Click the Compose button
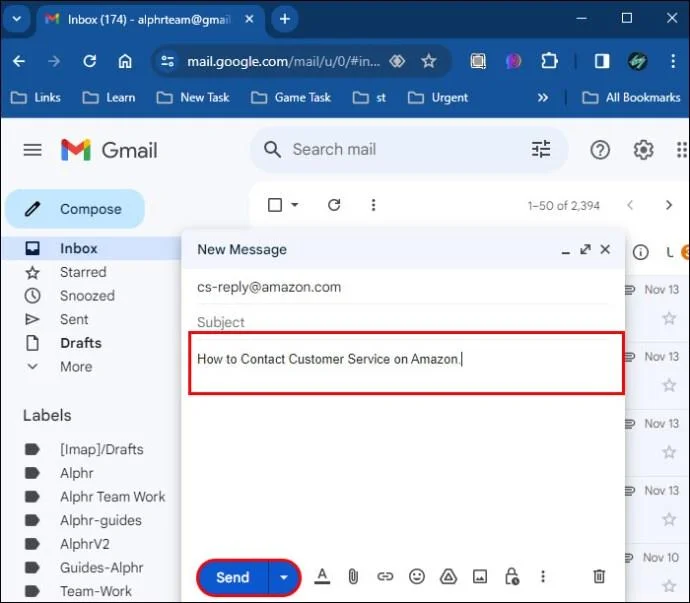Viewport: 690px width, 603px height. 75,209
